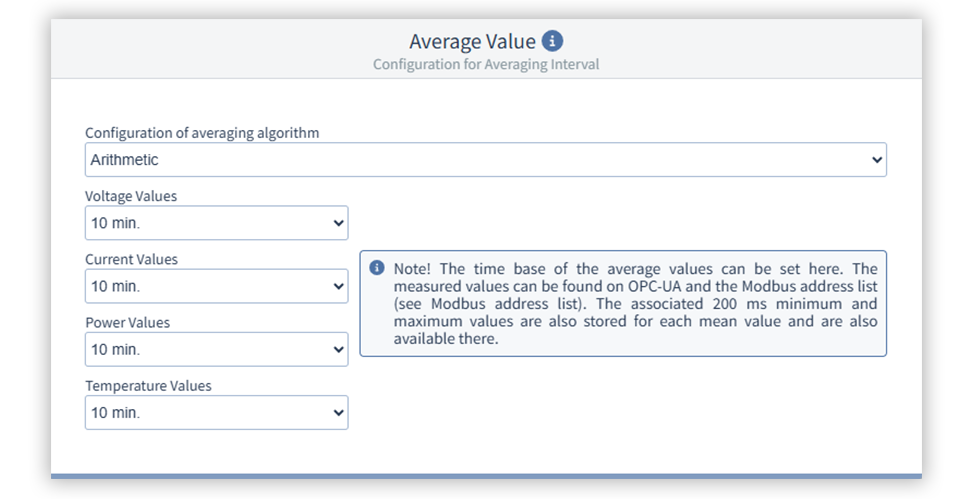Viewport: 972px width, 499px height.
Task: Open the Temperature Values interval dropdown
Action: [x=216, y=412]
